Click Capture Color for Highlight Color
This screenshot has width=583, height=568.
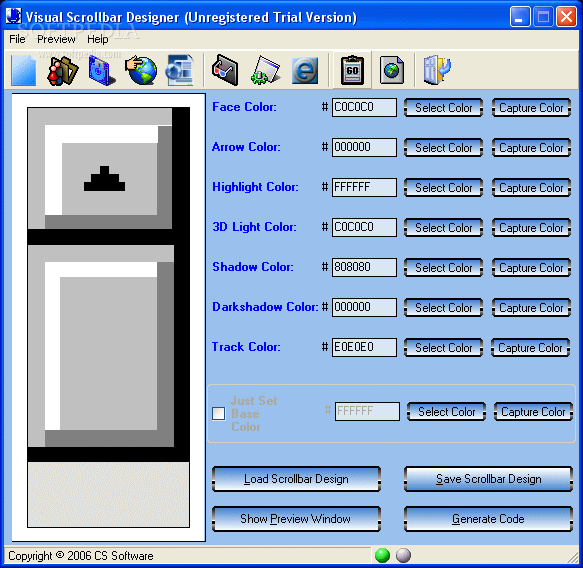[x=531, y=188]
